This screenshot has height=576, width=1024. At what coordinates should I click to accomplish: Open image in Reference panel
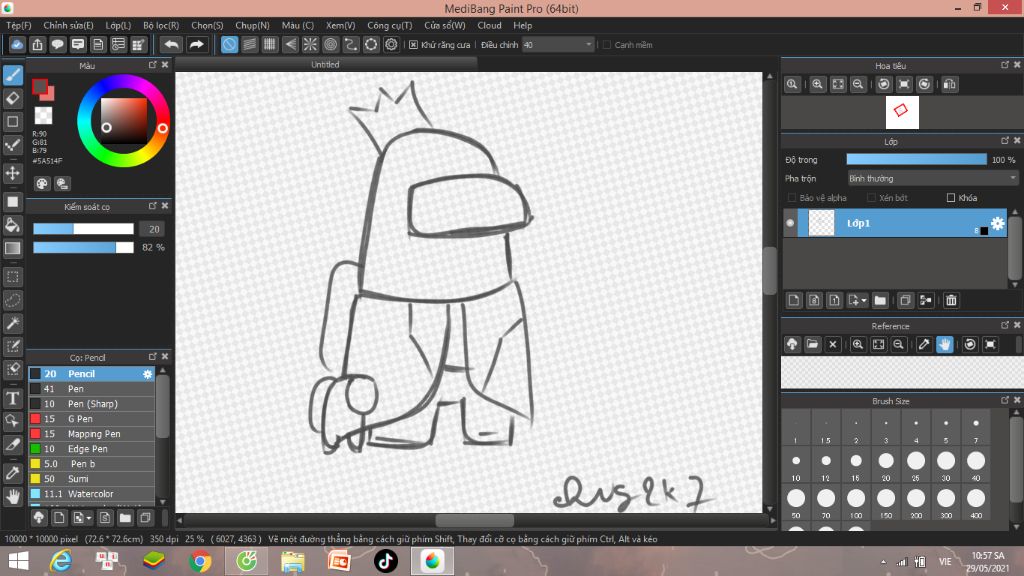pyautogui.click(x=812, y=344)
